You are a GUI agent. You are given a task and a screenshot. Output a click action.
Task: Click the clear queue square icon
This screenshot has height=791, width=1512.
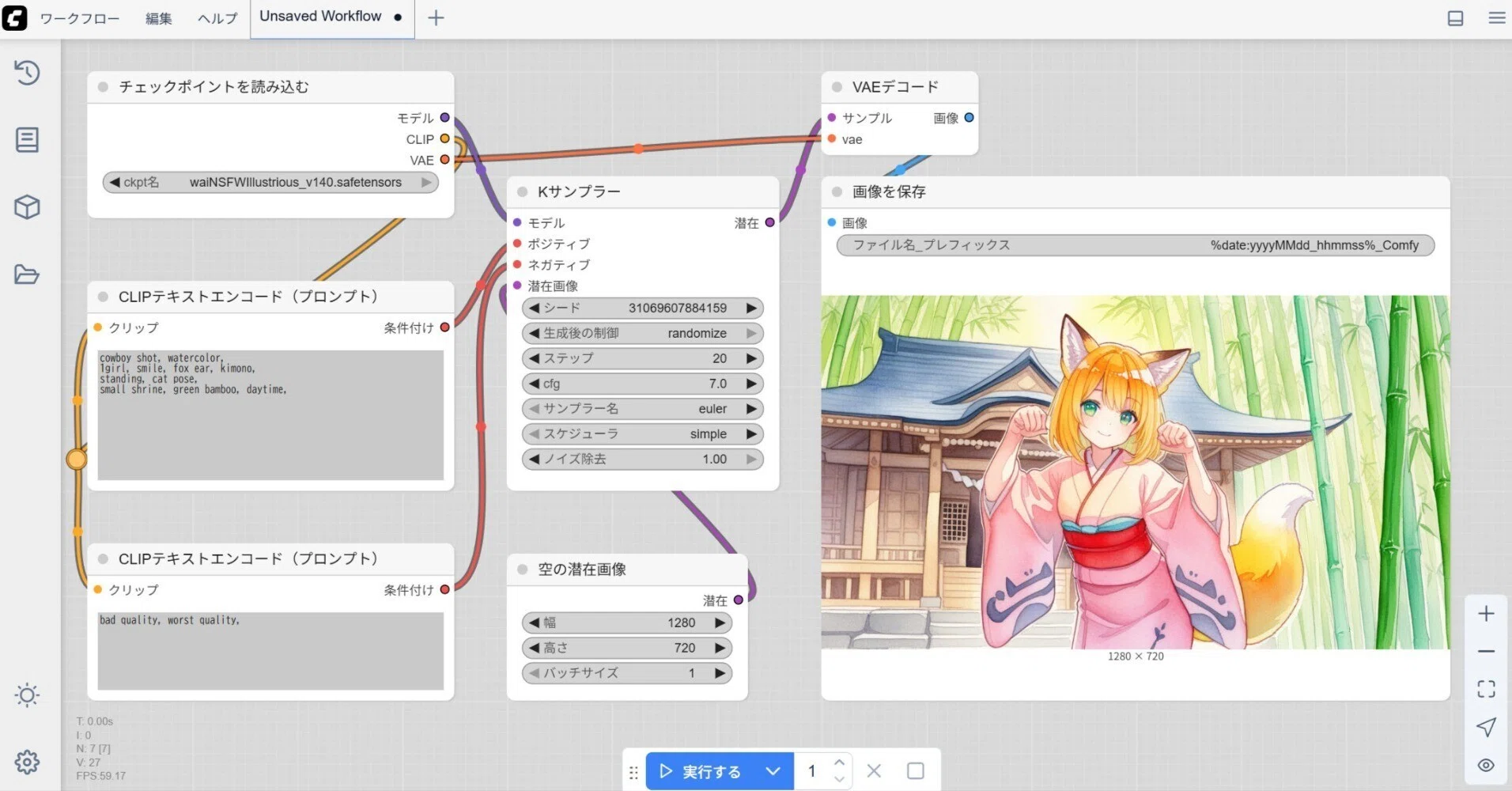pos(915,770)
